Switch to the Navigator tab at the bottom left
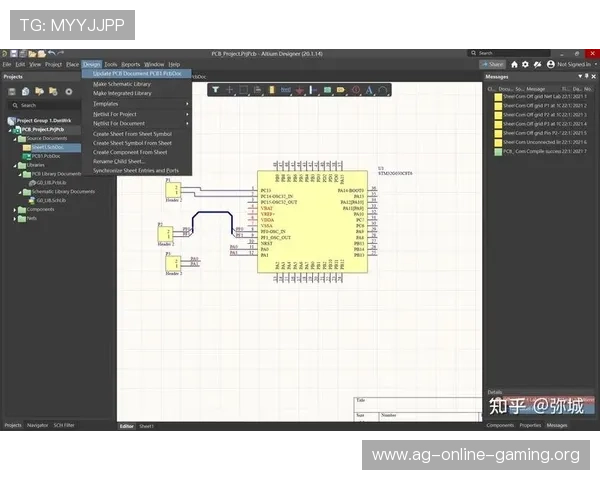This screenshot has width=600, height=480. (x=38, y=425)
